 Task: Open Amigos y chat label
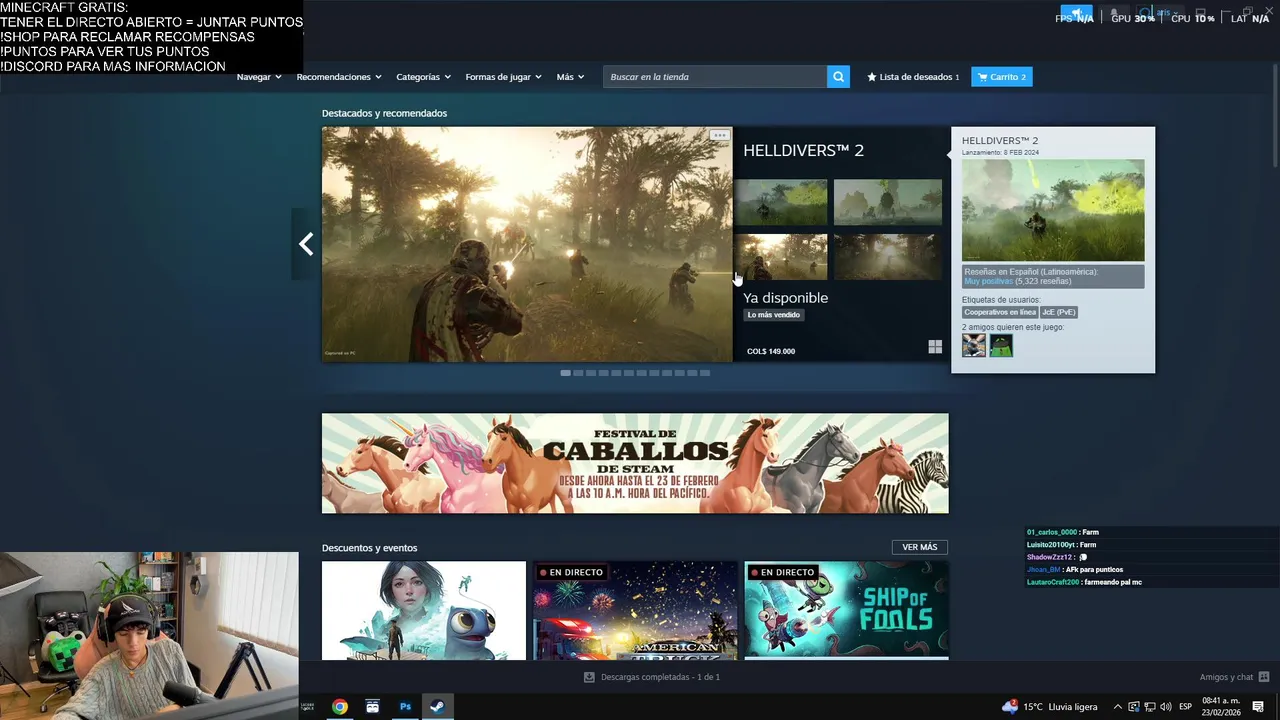[x=1226, y=677]
